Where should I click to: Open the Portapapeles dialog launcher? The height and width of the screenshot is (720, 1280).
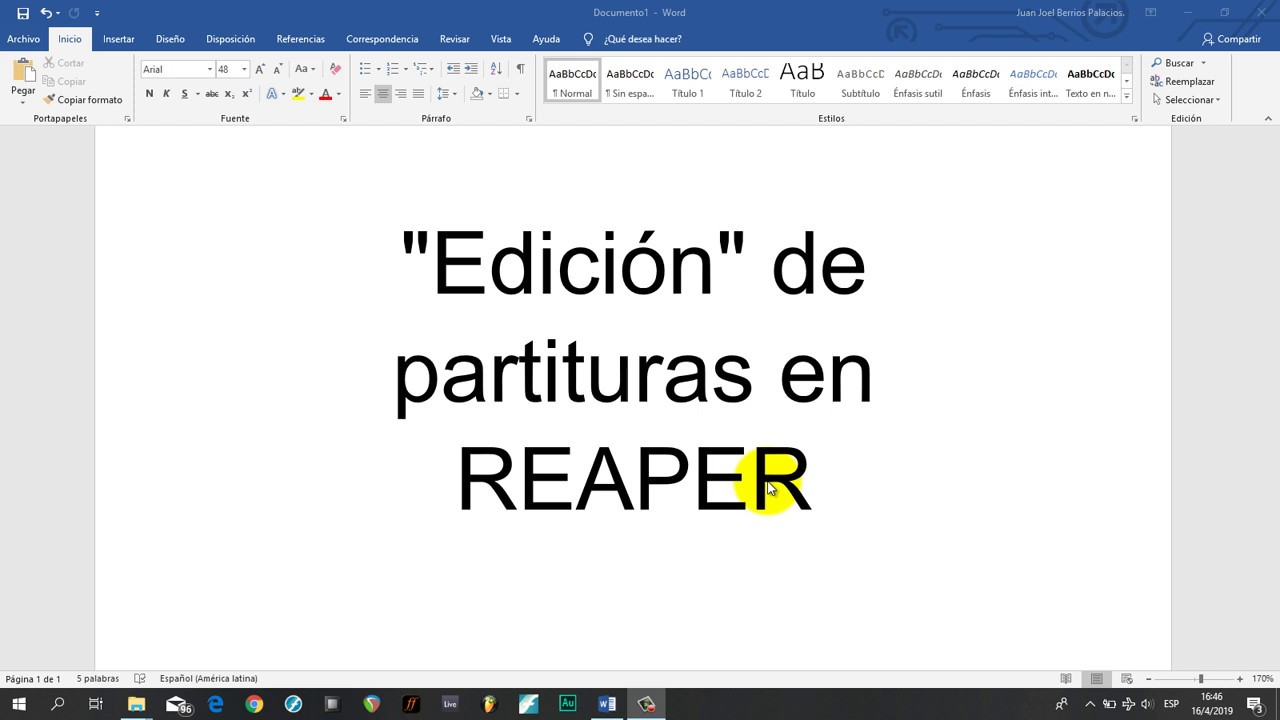tap(127, 119)
